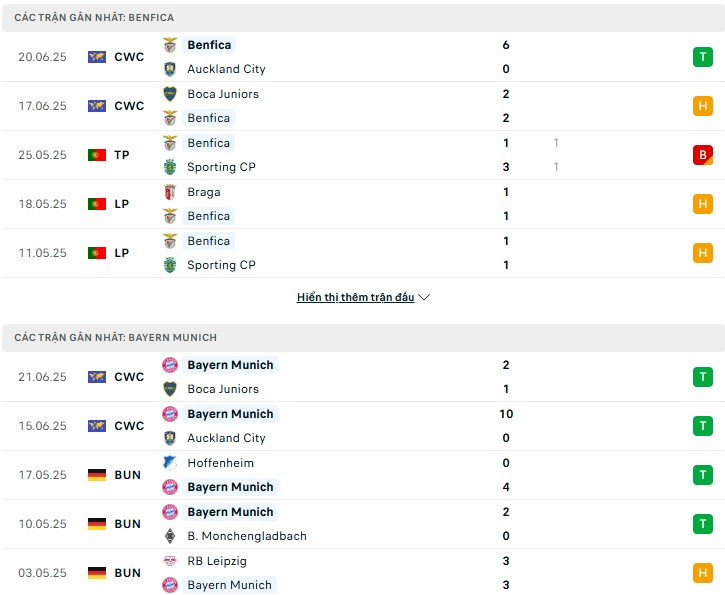Click the chevron arrow next to Hiển thị thêm trận đấu
This screenshot has width=725, height=595.
point(424,297)
